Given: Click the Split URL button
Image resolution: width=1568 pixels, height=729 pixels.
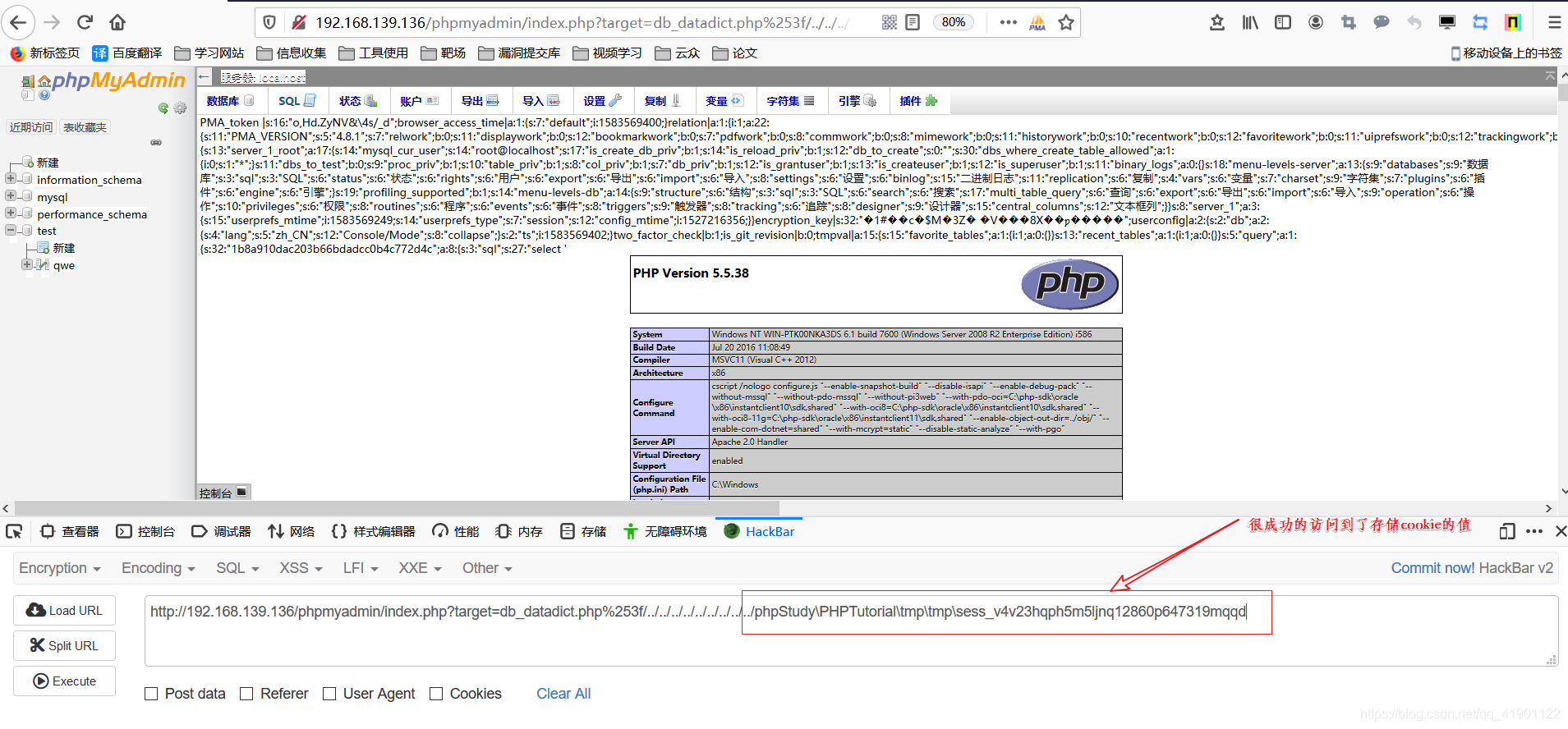Looking at the screenshot, I should 64,646.
